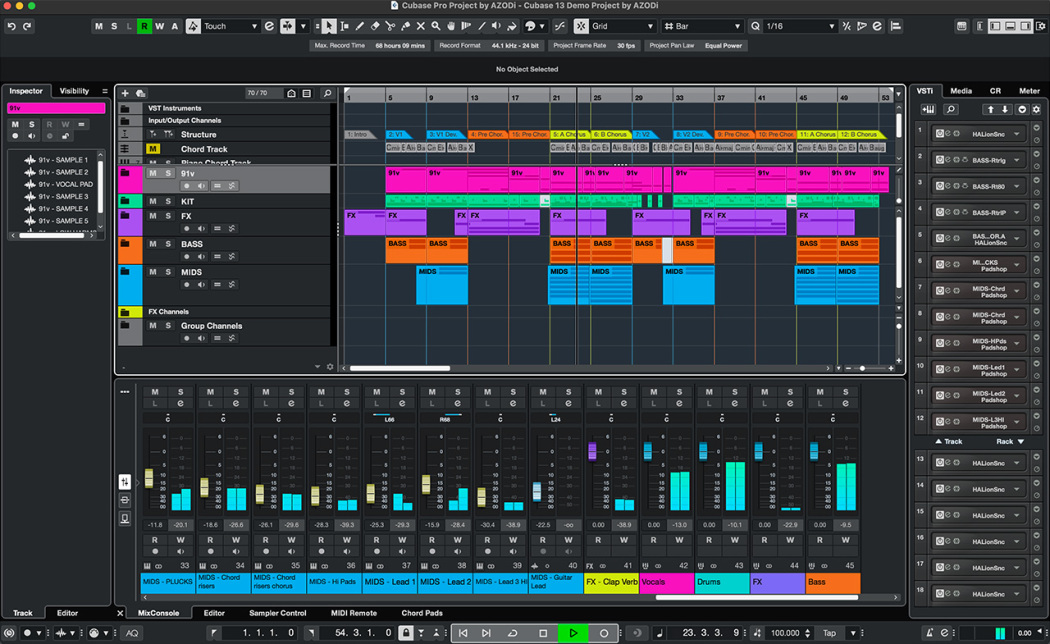Select the Split (scissors) tool
The height and width of the screenshot is (644, 1050).
pyautogui.click(x=391, y=26)
